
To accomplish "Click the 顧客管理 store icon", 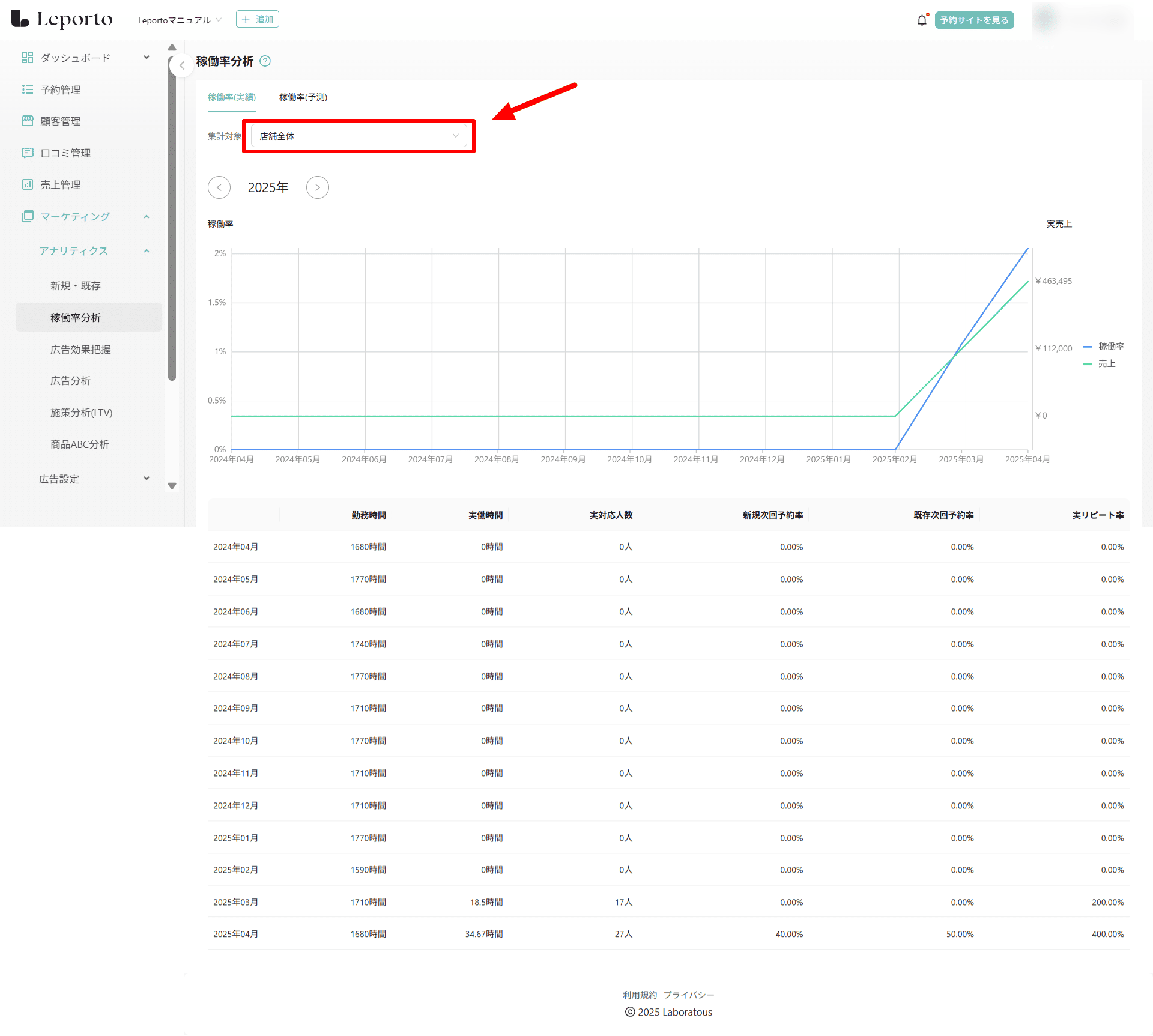I will (28, 121).
